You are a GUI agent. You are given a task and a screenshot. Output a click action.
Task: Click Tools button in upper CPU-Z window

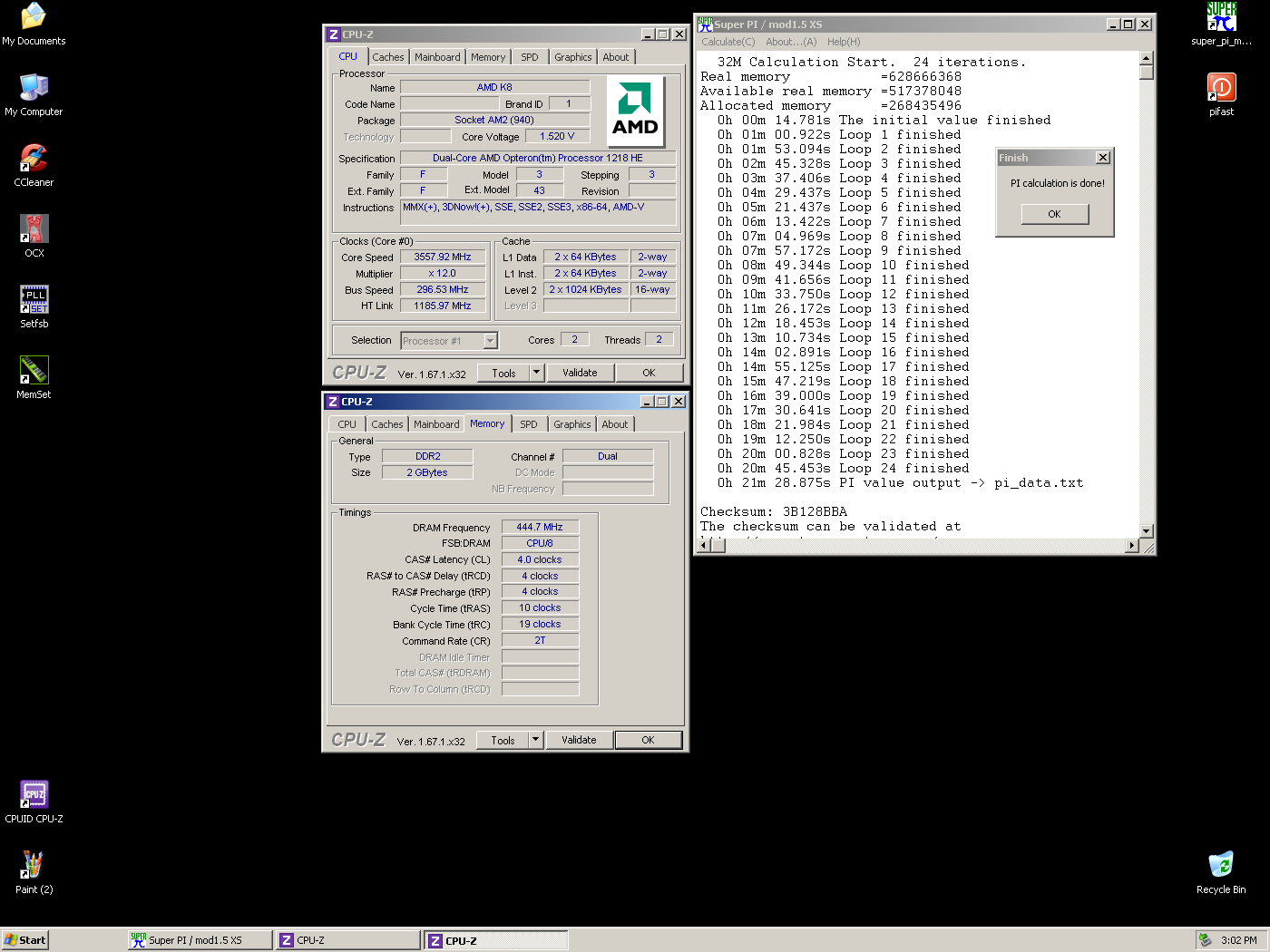[503, 373]
